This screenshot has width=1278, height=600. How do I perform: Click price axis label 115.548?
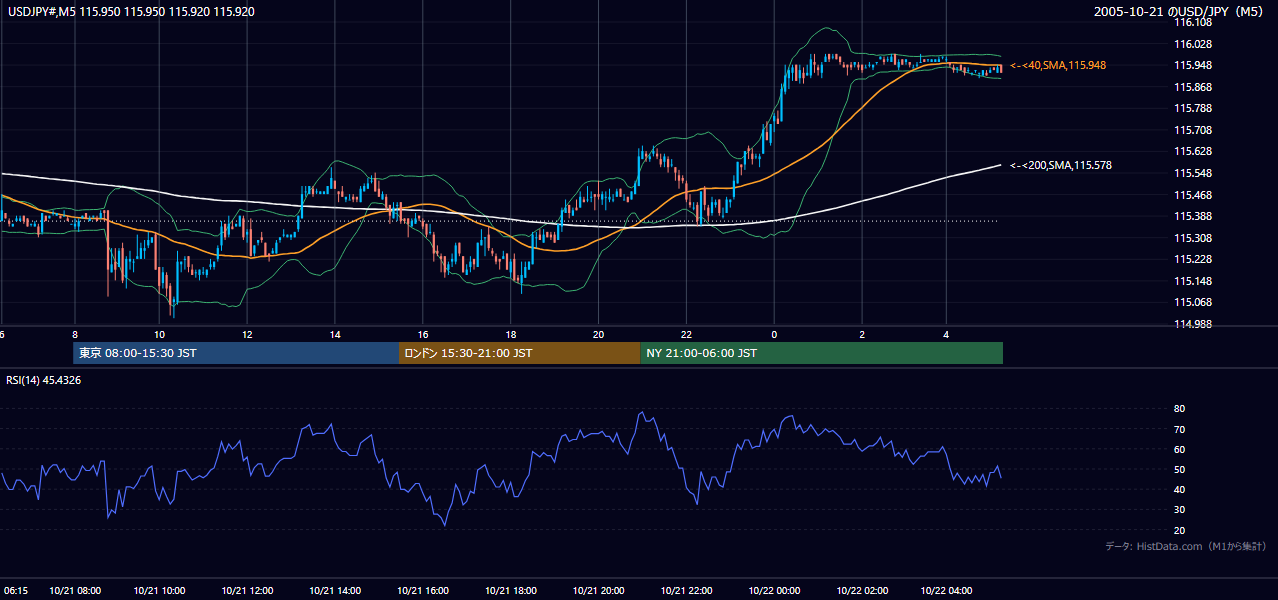pos(1193,173)
